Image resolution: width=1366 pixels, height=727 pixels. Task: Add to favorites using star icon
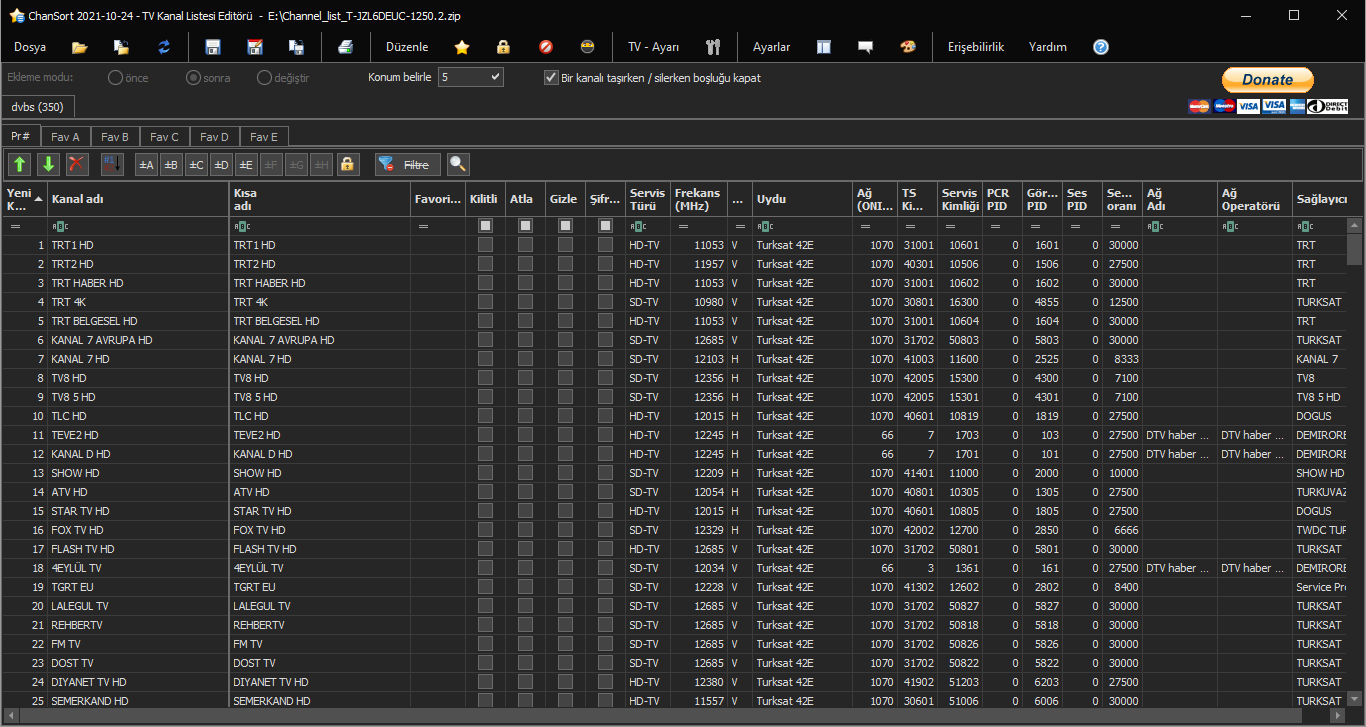[461, 47]
